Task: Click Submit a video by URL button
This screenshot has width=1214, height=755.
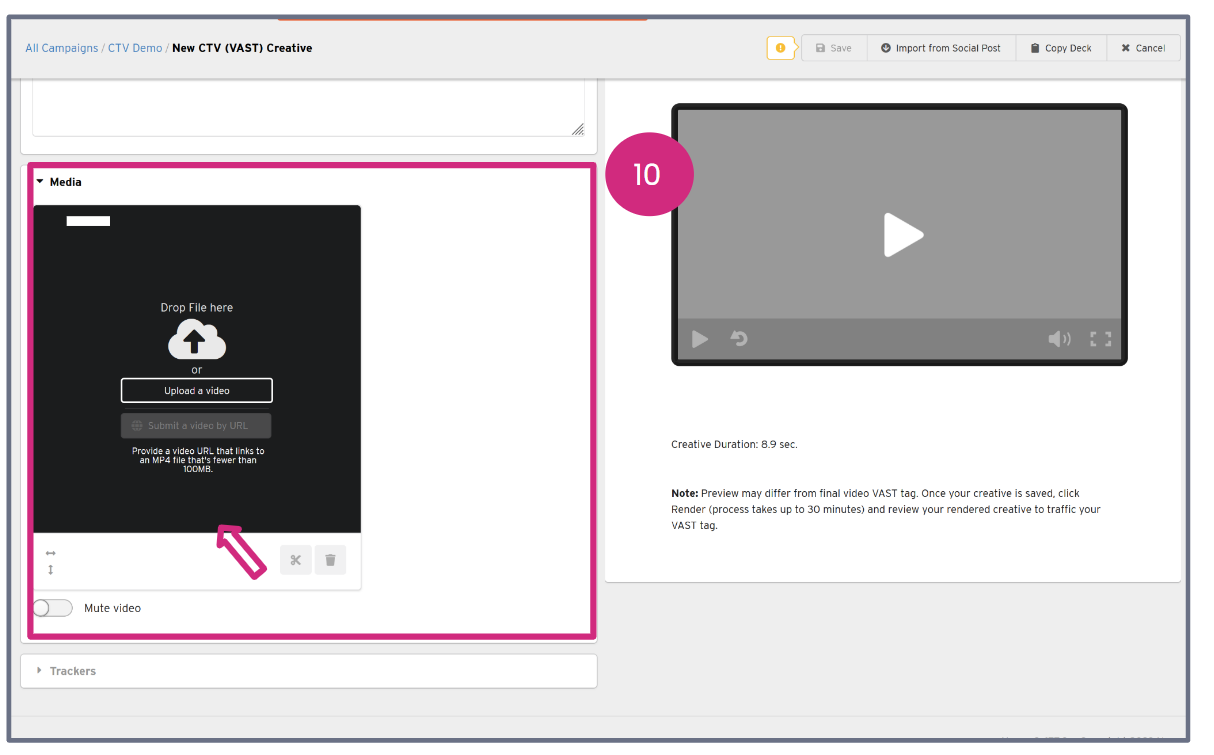Action: 196,426
